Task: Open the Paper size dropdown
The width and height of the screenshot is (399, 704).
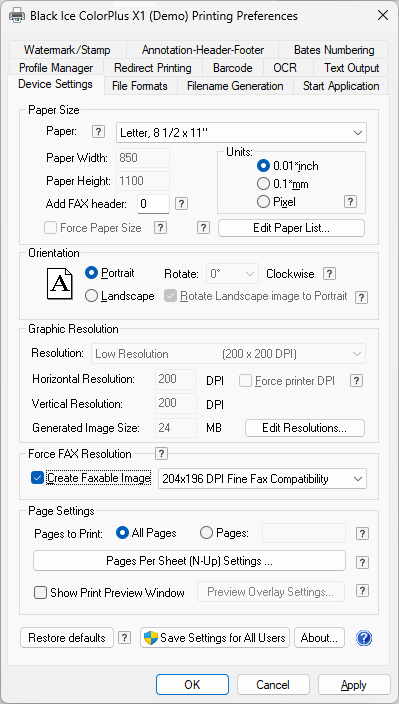Action: pyautogui.click(x=241, y=132)
